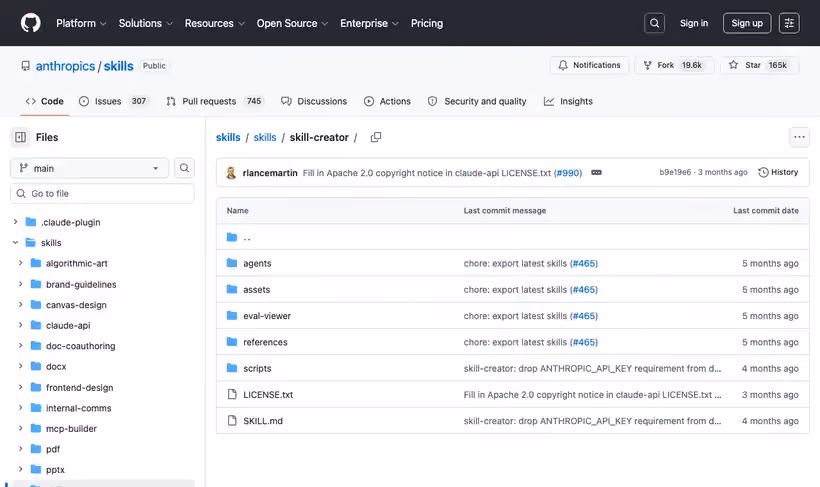The image size is (820, 487).
Task: Click the agents folder icon
Action: (232, 263)
